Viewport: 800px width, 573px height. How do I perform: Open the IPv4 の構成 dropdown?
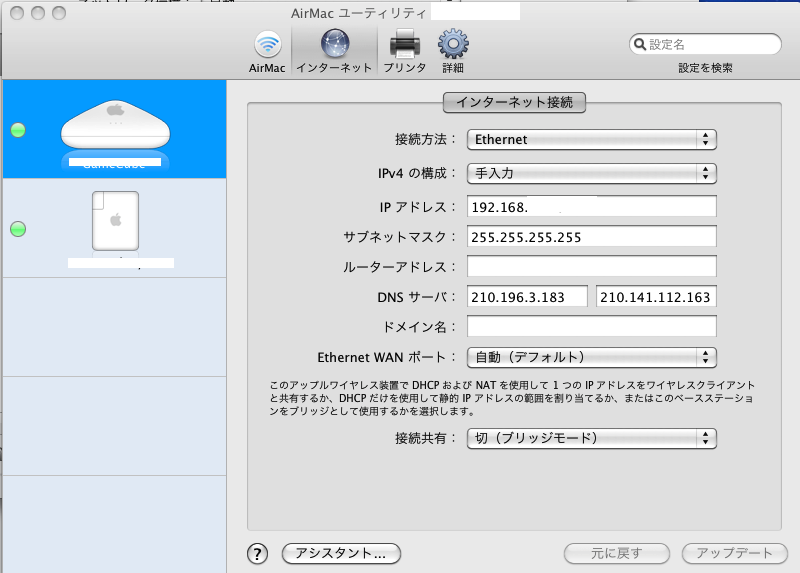pyautogui.click(x=592, y=173)
